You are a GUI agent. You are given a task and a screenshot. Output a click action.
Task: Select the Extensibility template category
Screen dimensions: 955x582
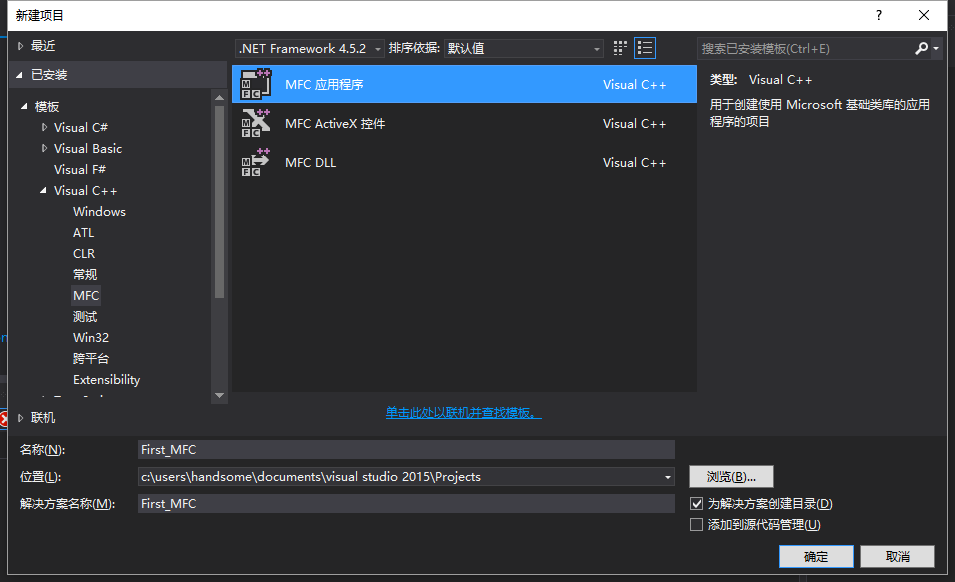click(x=107, y=379)
